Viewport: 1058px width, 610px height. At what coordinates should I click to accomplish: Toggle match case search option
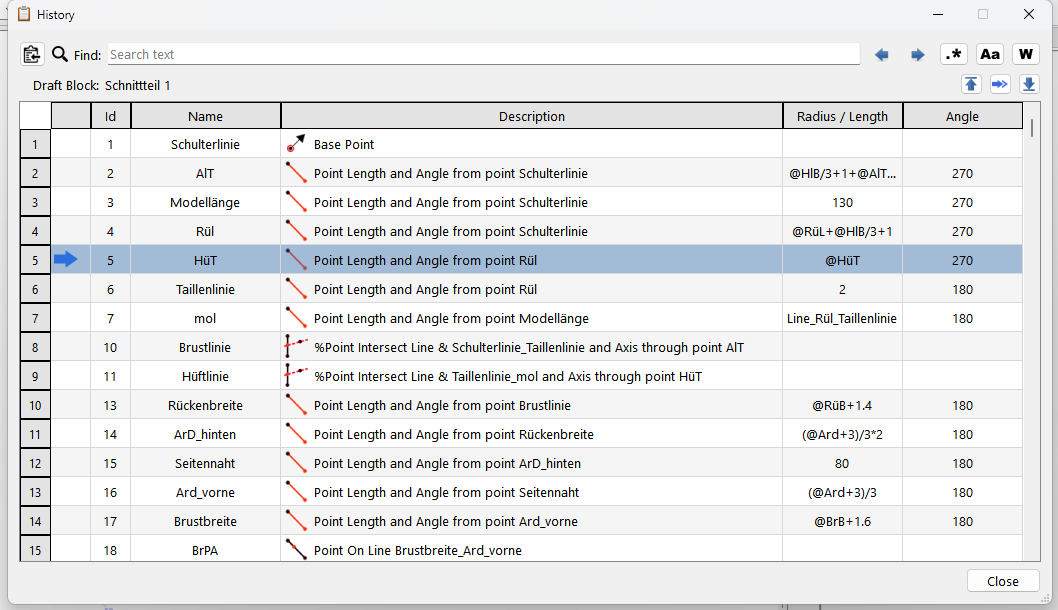[x=989, y=55]
